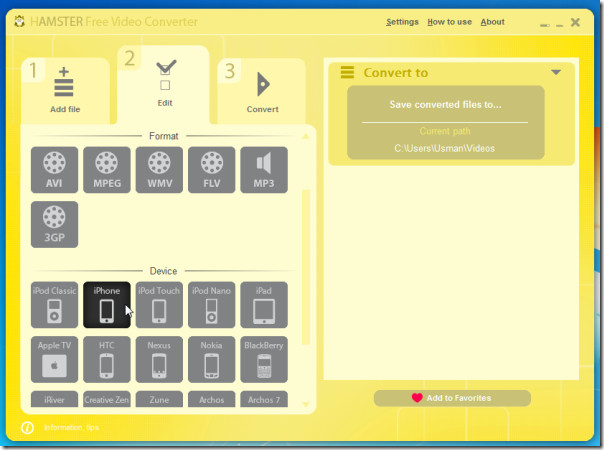Click the information, tips text
Image resolution: width=604 pixels, height=450 pixels.
point(71,427)
